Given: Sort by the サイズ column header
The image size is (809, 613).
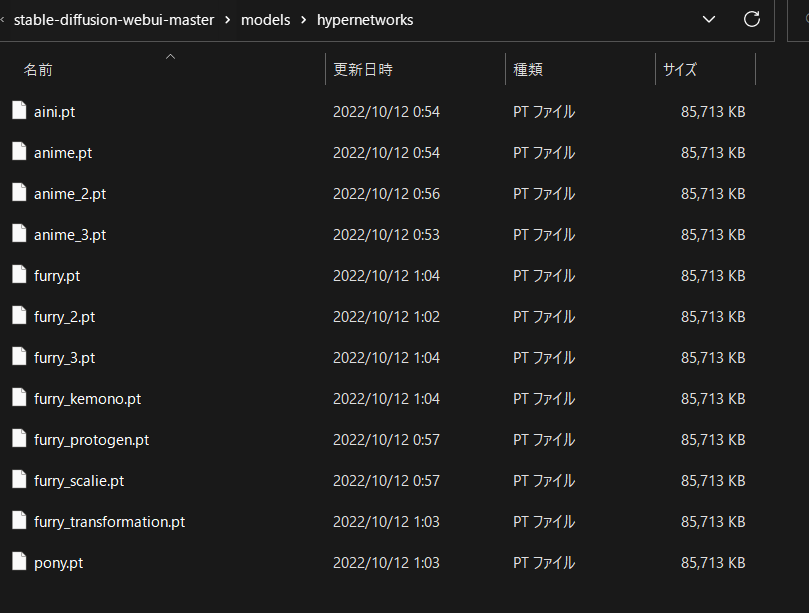Looking at the screenshot, I should coord(679,70).
